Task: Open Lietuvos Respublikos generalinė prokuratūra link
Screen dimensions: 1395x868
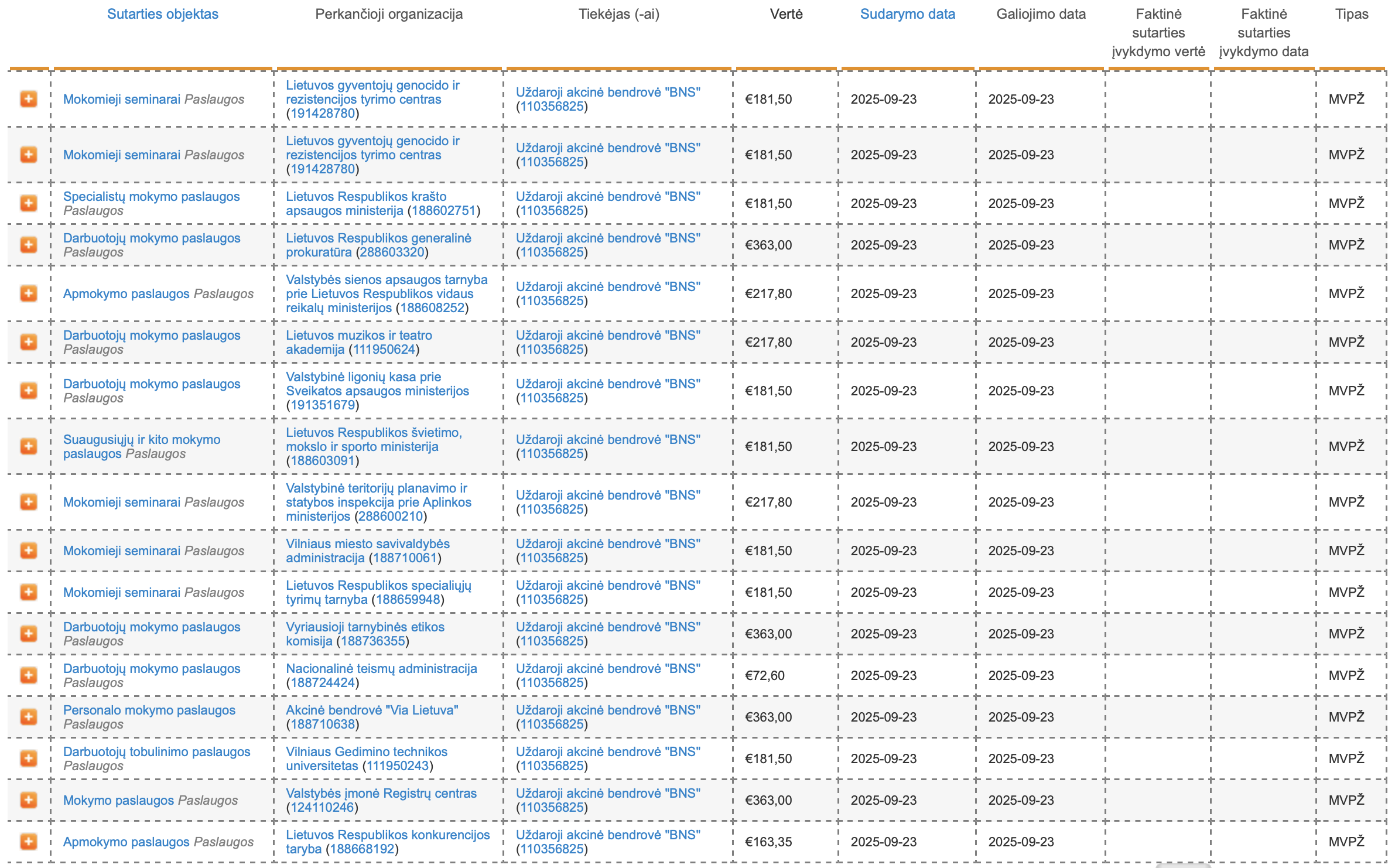Action: (x=378, y=245)
